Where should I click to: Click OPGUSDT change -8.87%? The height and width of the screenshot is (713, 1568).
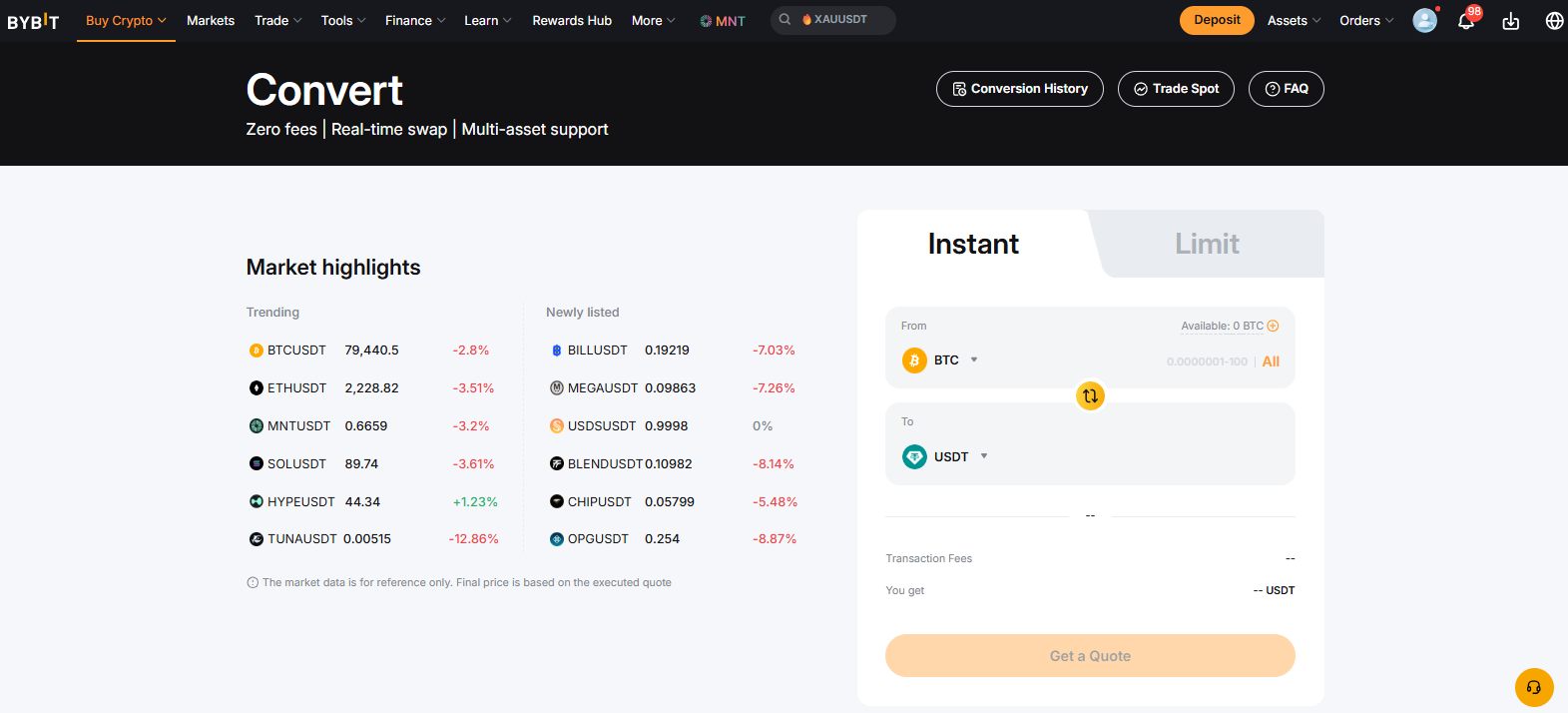775,539
